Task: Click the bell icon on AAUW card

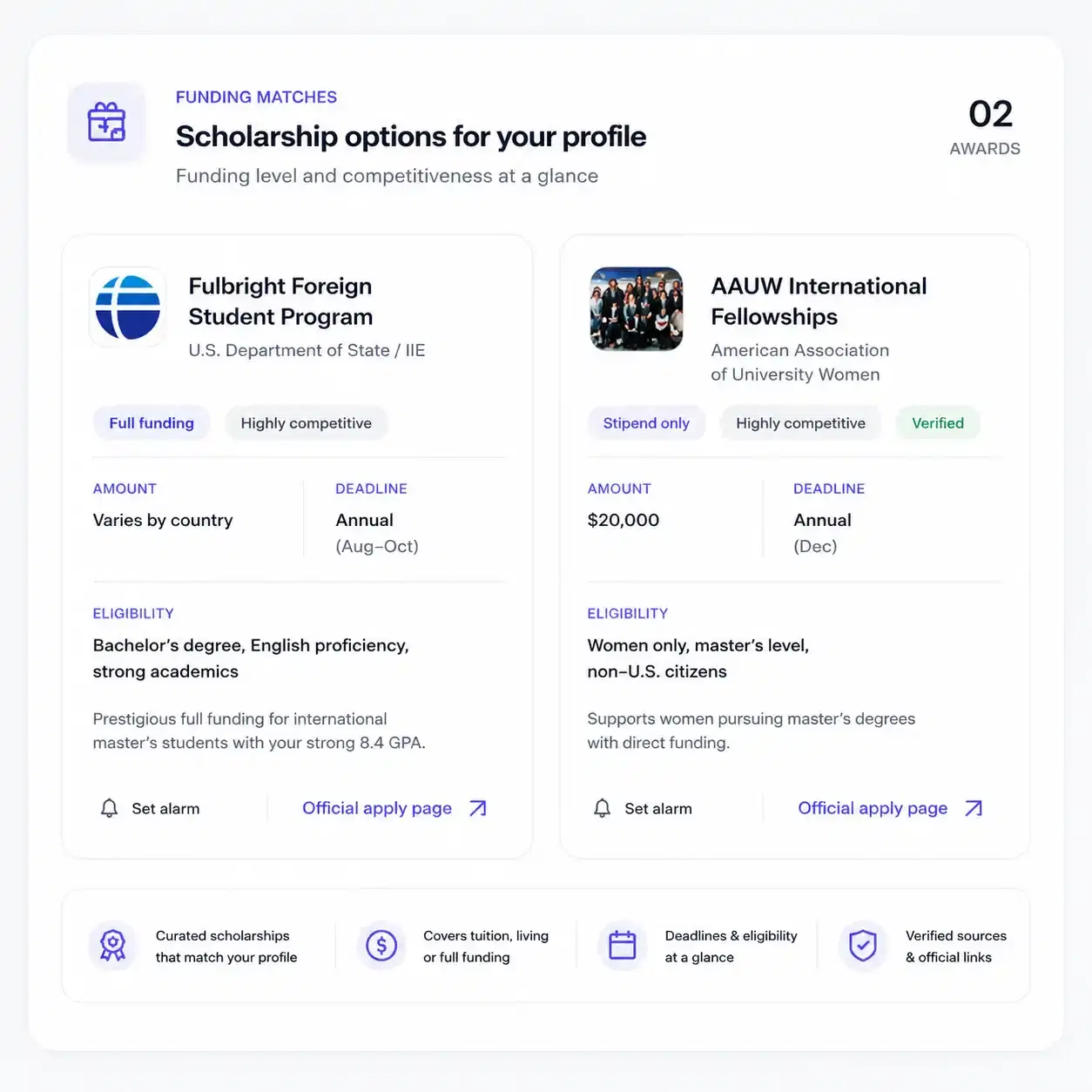Action: pyautogui.click(x=602, y=808)
